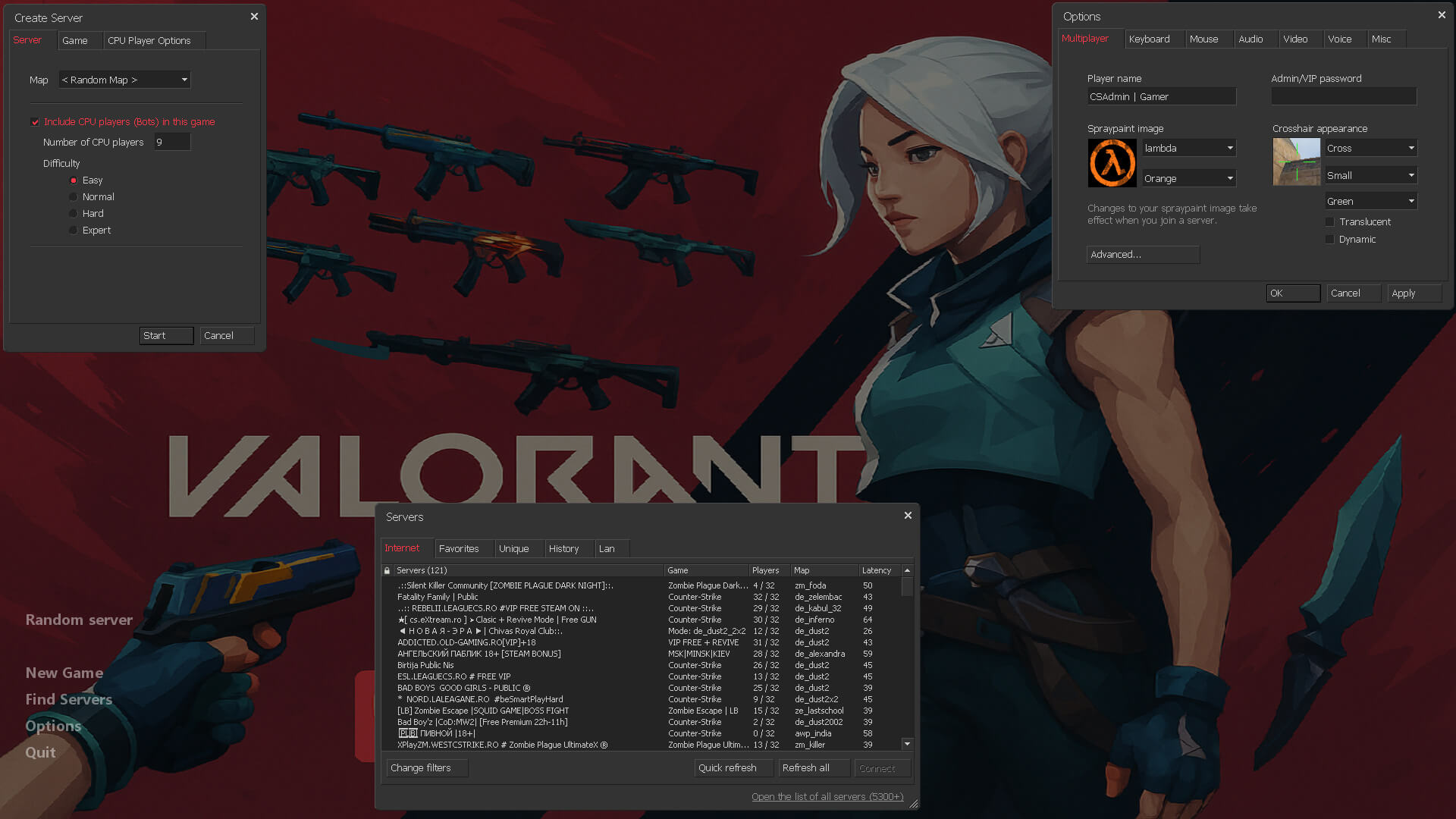
Task: Open the list of all servers link
Action: click(827, 797)
